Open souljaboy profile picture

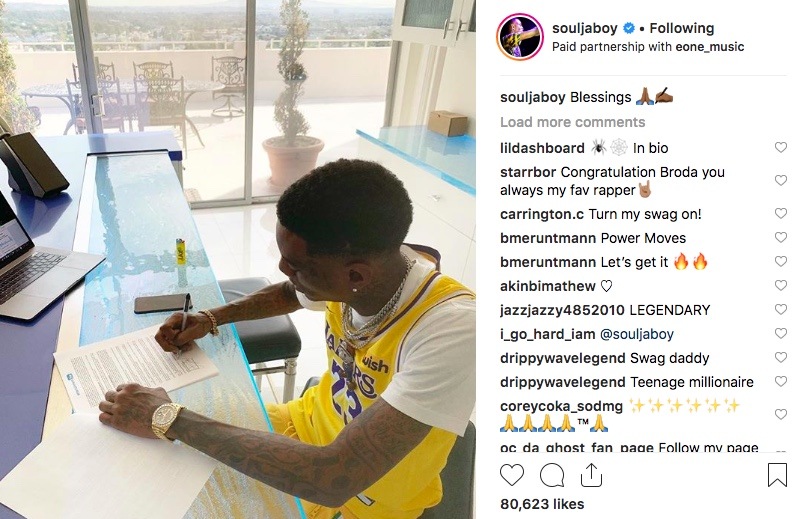pos(520,37)
